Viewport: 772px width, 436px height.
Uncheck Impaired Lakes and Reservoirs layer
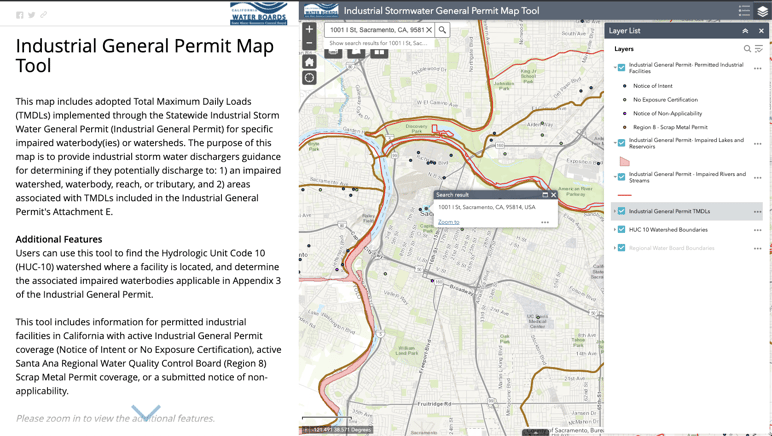(x=621, y=143)
